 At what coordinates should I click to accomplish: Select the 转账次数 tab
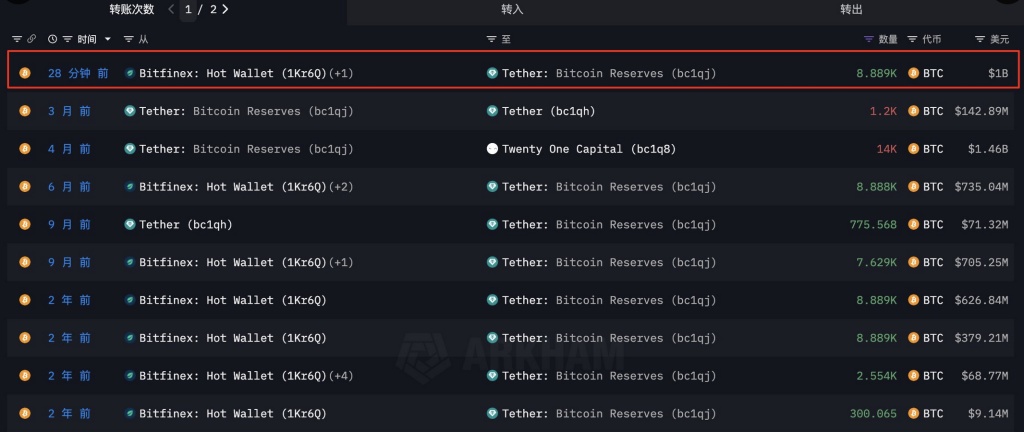(132, 9)
